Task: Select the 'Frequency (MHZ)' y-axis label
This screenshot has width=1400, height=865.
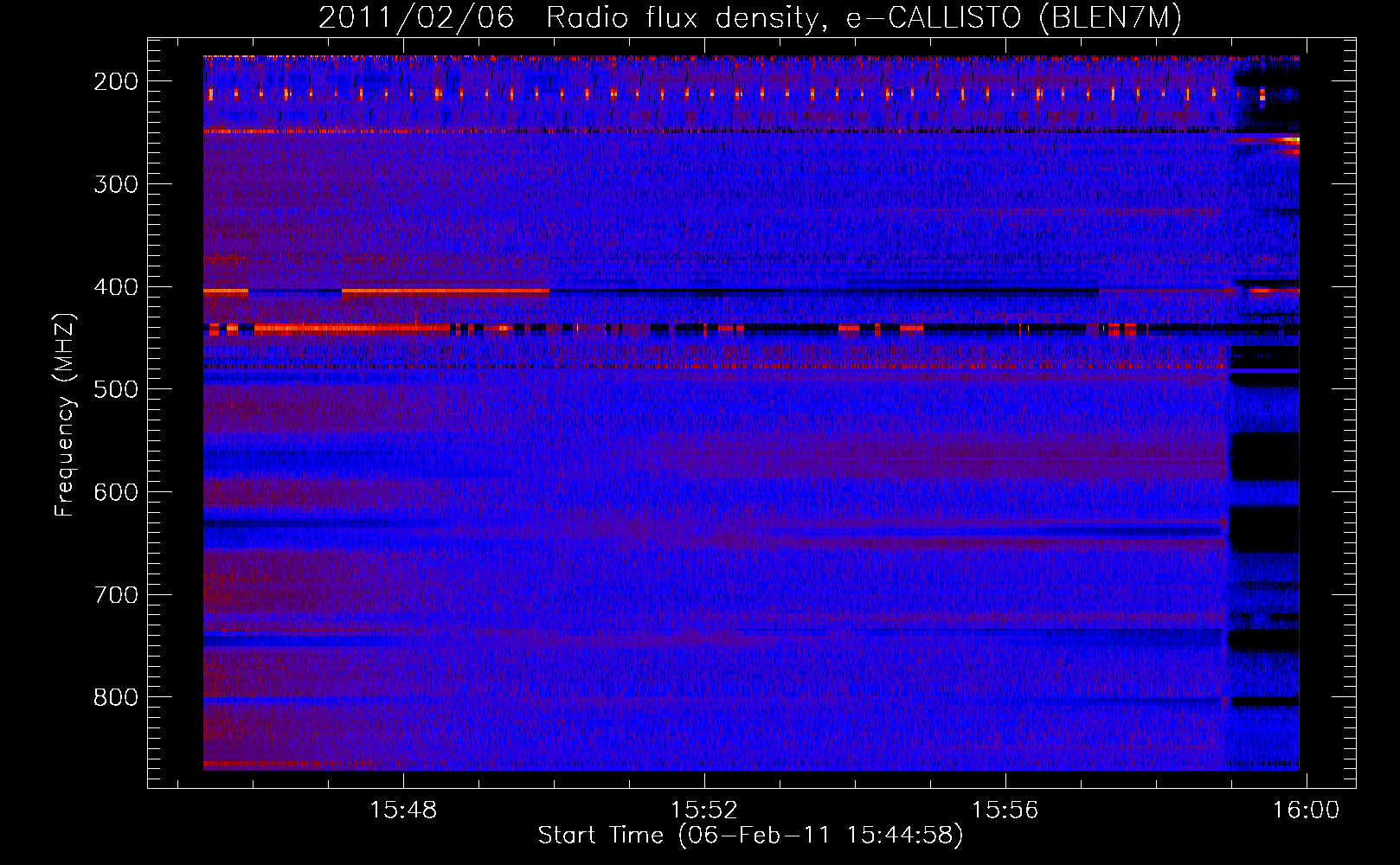Action: click(x=66, y=414)
